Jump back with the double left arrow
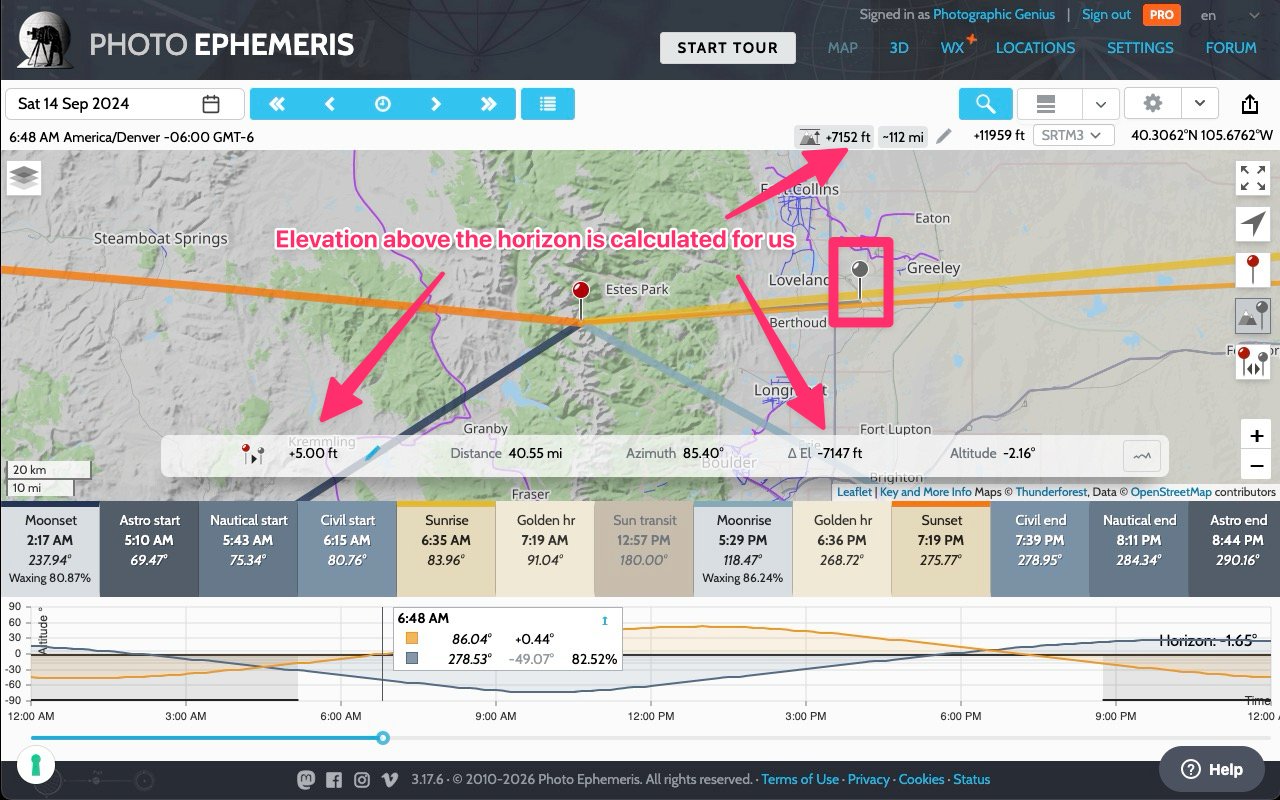 click(277, 104)
